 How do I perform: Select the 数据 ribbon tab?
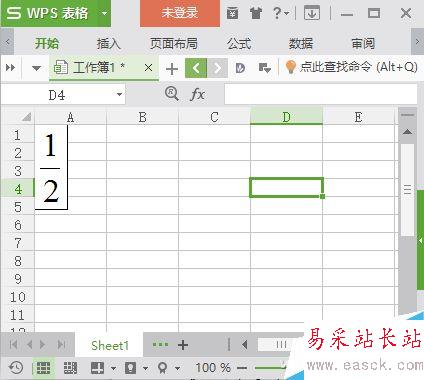[301, 43]
